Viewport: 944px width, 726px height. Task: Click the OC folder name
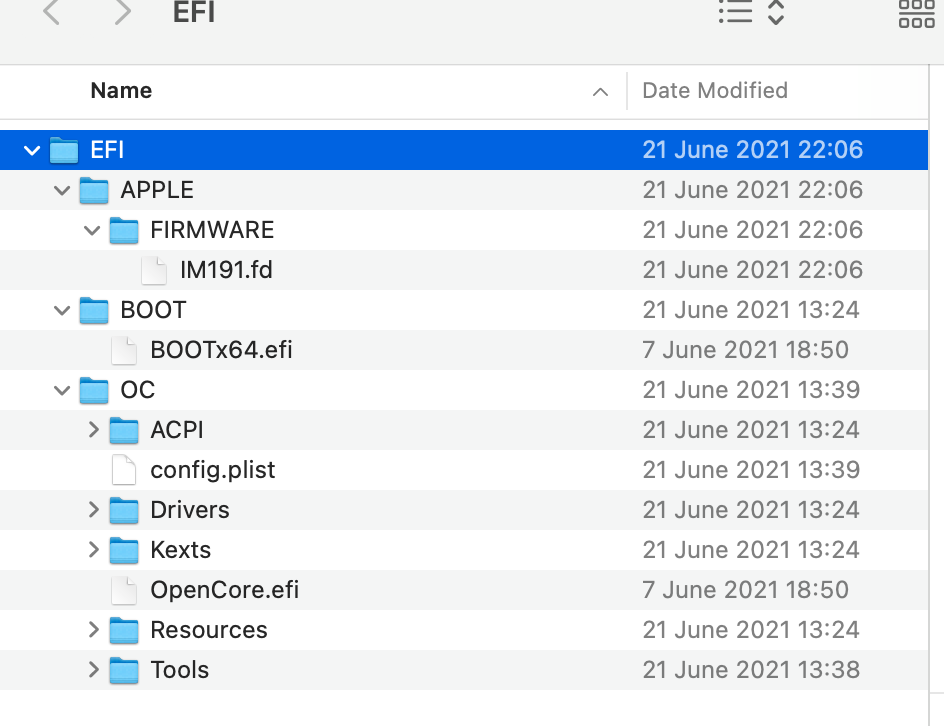click(x=138, y=390)
